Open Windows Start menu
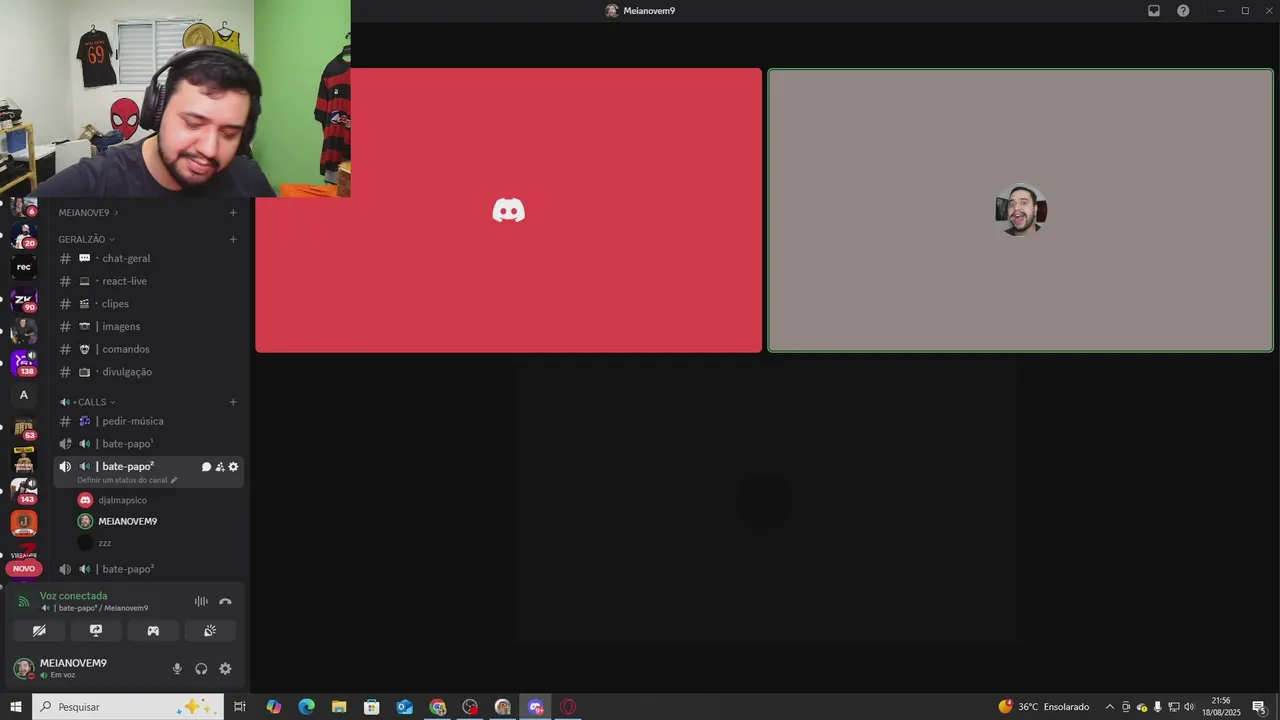1280x720 pixels. [x=16, y=707]
